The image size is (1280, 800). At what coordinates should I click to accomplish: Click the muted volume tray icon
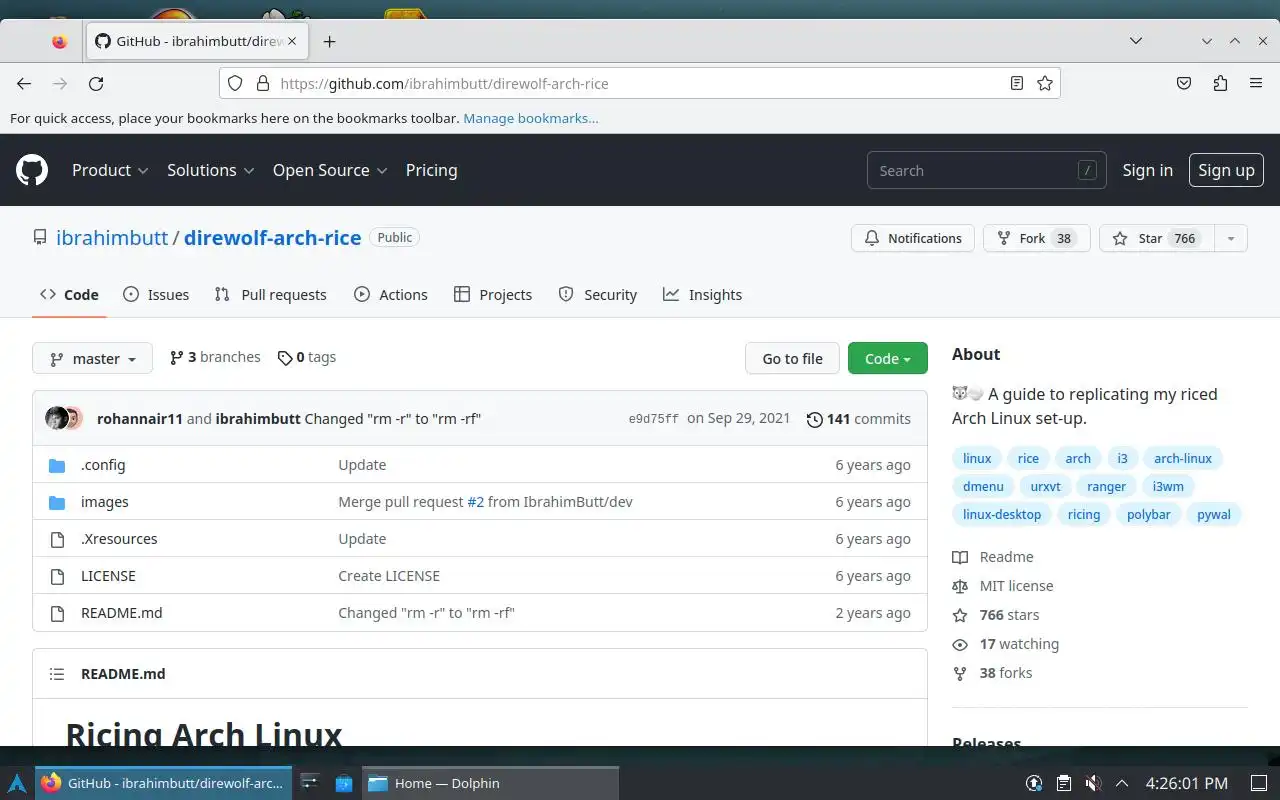pyautogui.click(x=1093, y=783)
